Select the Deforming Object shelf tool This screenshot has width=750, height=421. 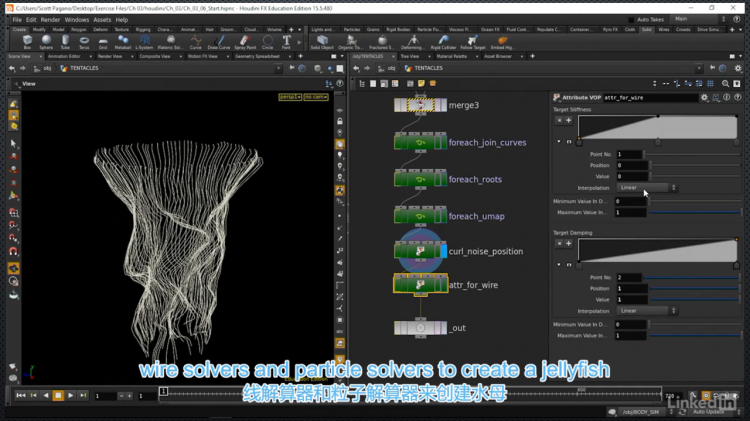click(412, 42)
